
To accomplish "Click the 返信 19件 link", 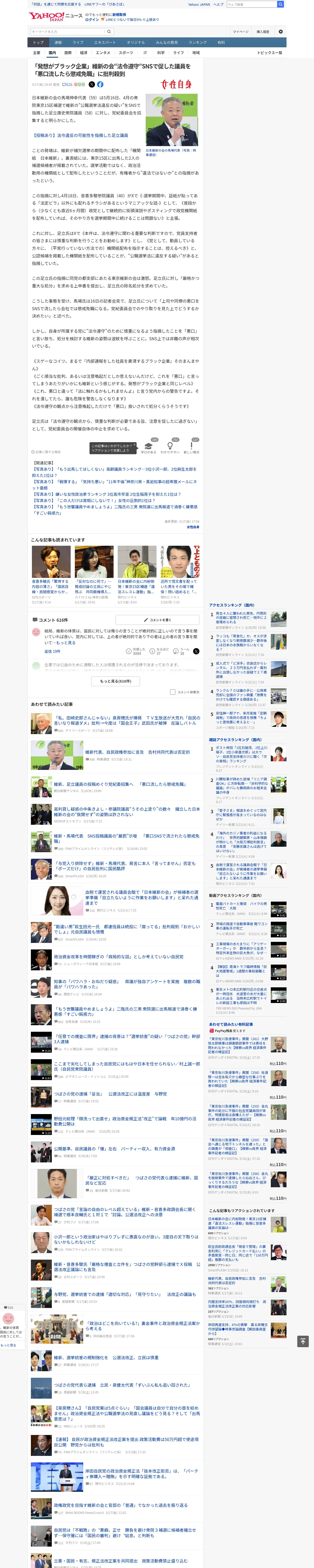I will click(52, 651).
